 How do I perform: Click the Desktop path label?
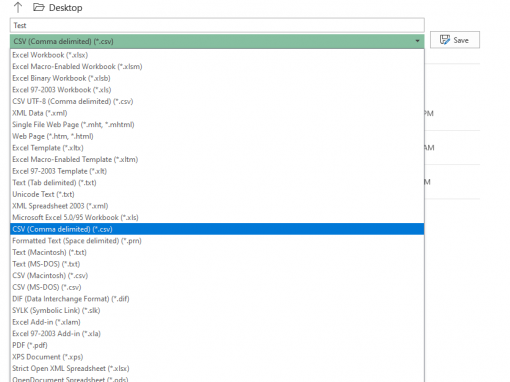point(66,8)
